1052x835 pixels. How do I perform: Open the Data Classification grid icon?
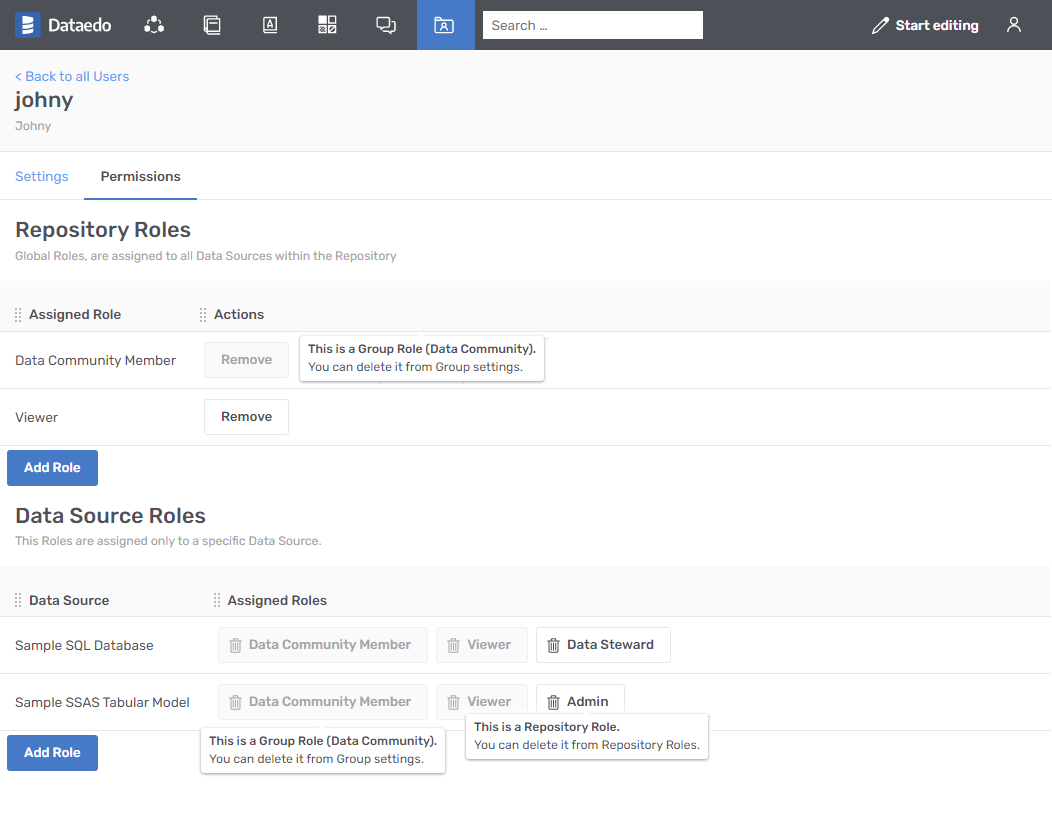click(x=327, y=25)
